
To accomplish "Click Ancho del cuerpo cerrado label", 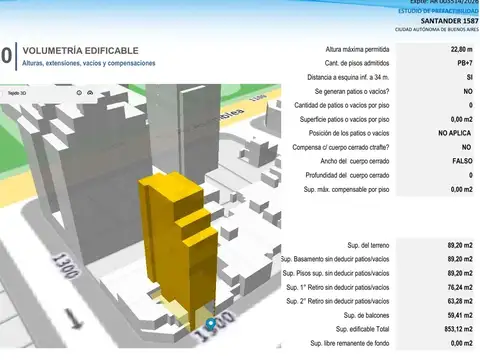I will tap(355, 161).
